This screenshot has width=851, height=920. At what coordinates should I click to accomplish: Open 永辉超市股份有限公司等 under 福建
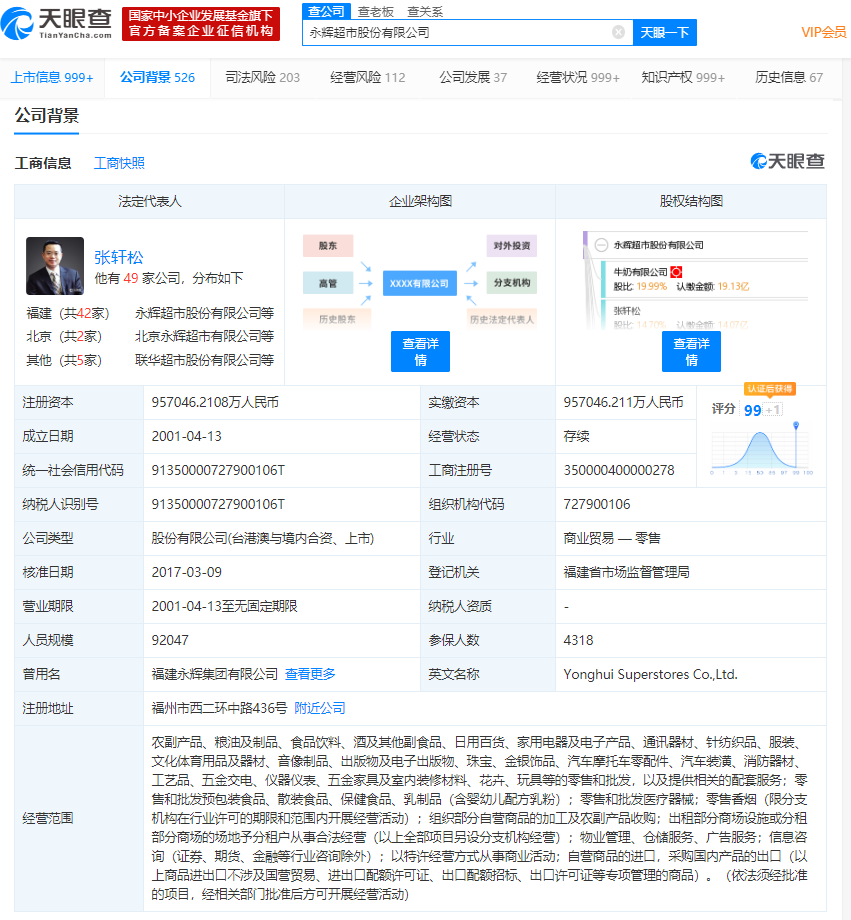tap(204, 313)
